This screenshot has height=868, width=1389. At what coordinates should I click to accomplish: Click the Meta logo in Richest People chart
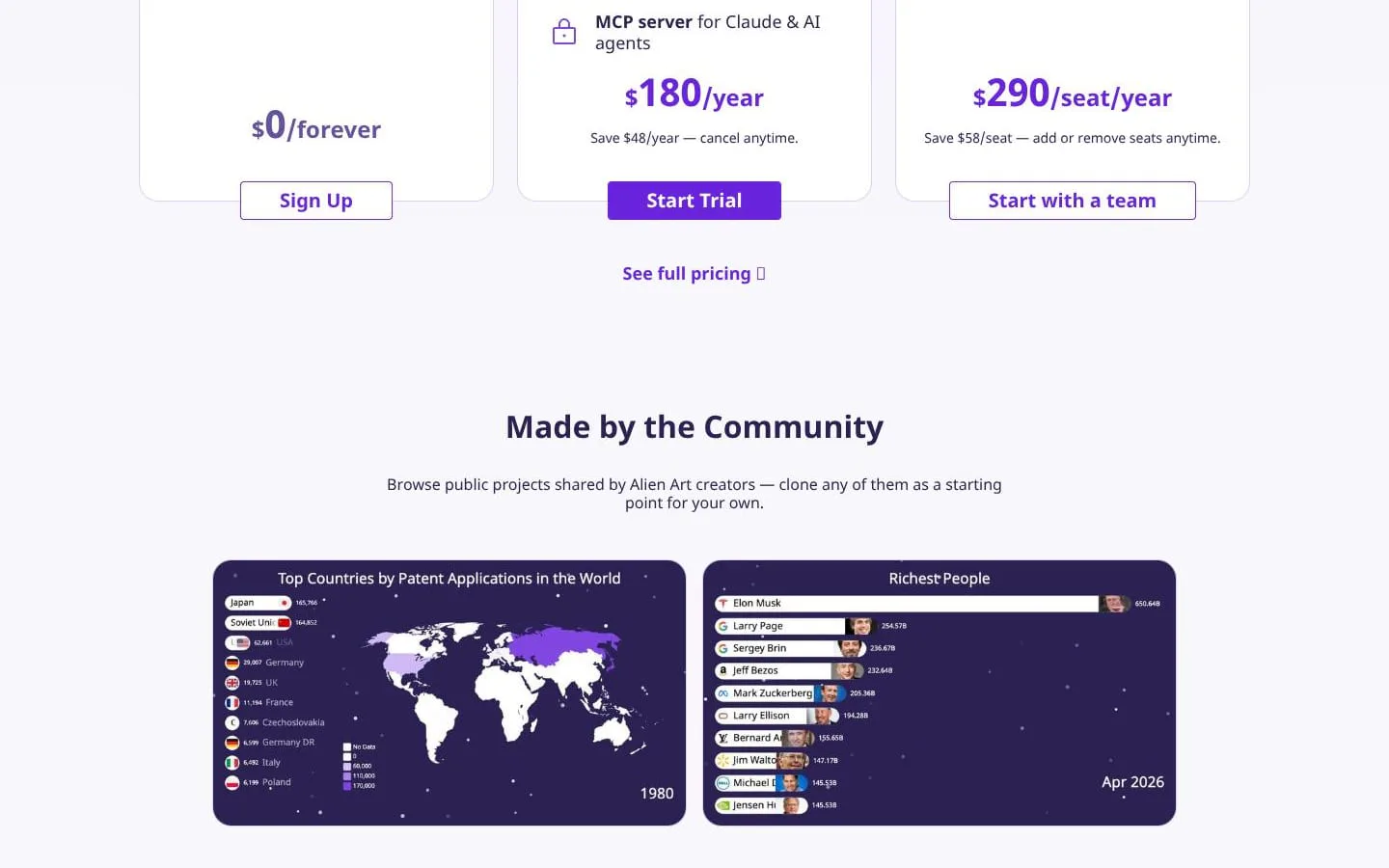[722, 693]
